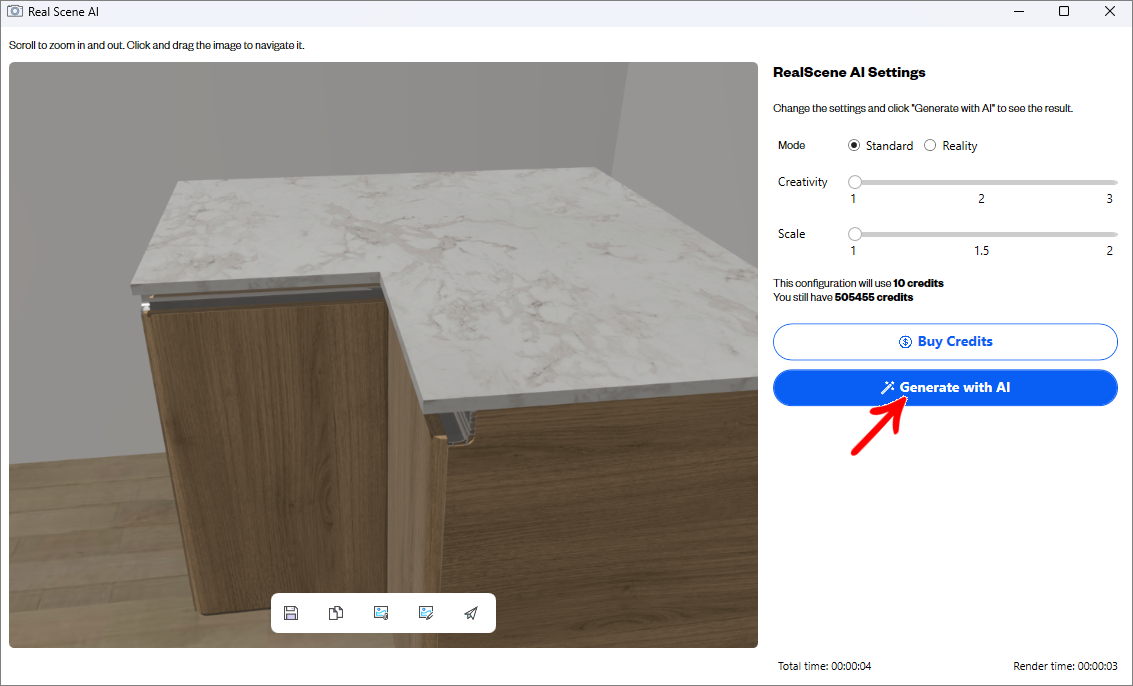
Task: Click the Real Scene AI camera icon
Action: click(x=15, y=12)
